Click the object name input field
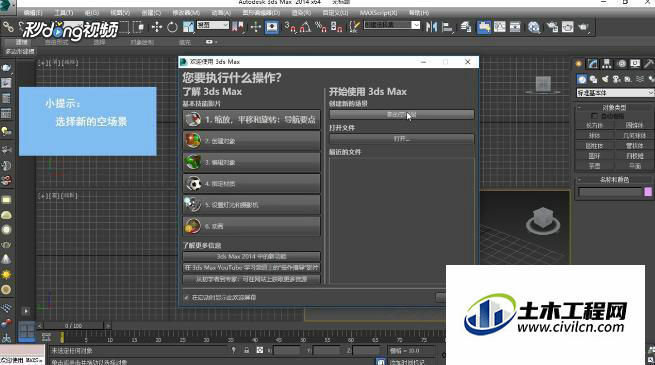The image size is (655, 365). click(609, 192)
